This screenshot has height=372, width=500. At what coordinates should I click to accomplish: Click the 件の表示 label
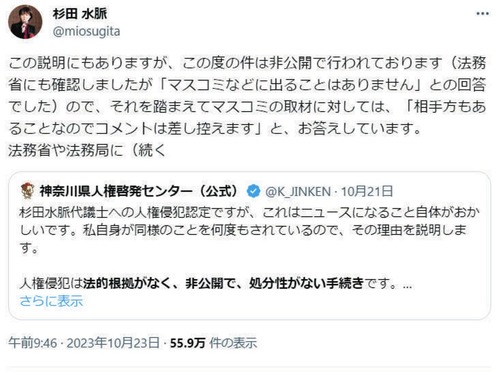click(233, 343)
